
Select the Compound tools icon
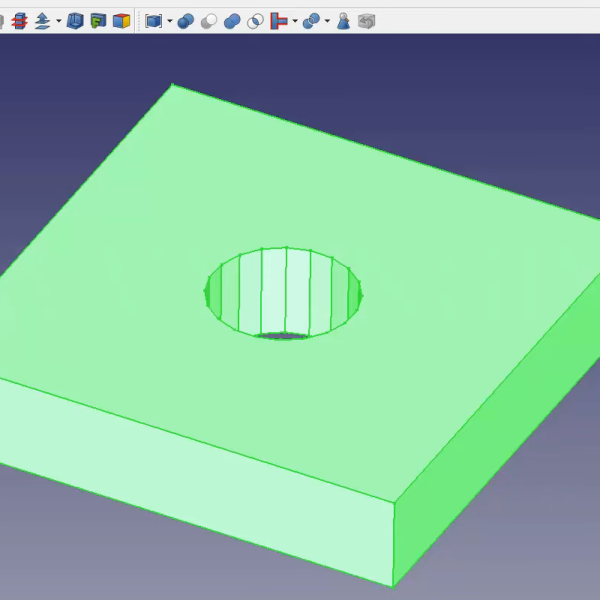pos(153,21)
